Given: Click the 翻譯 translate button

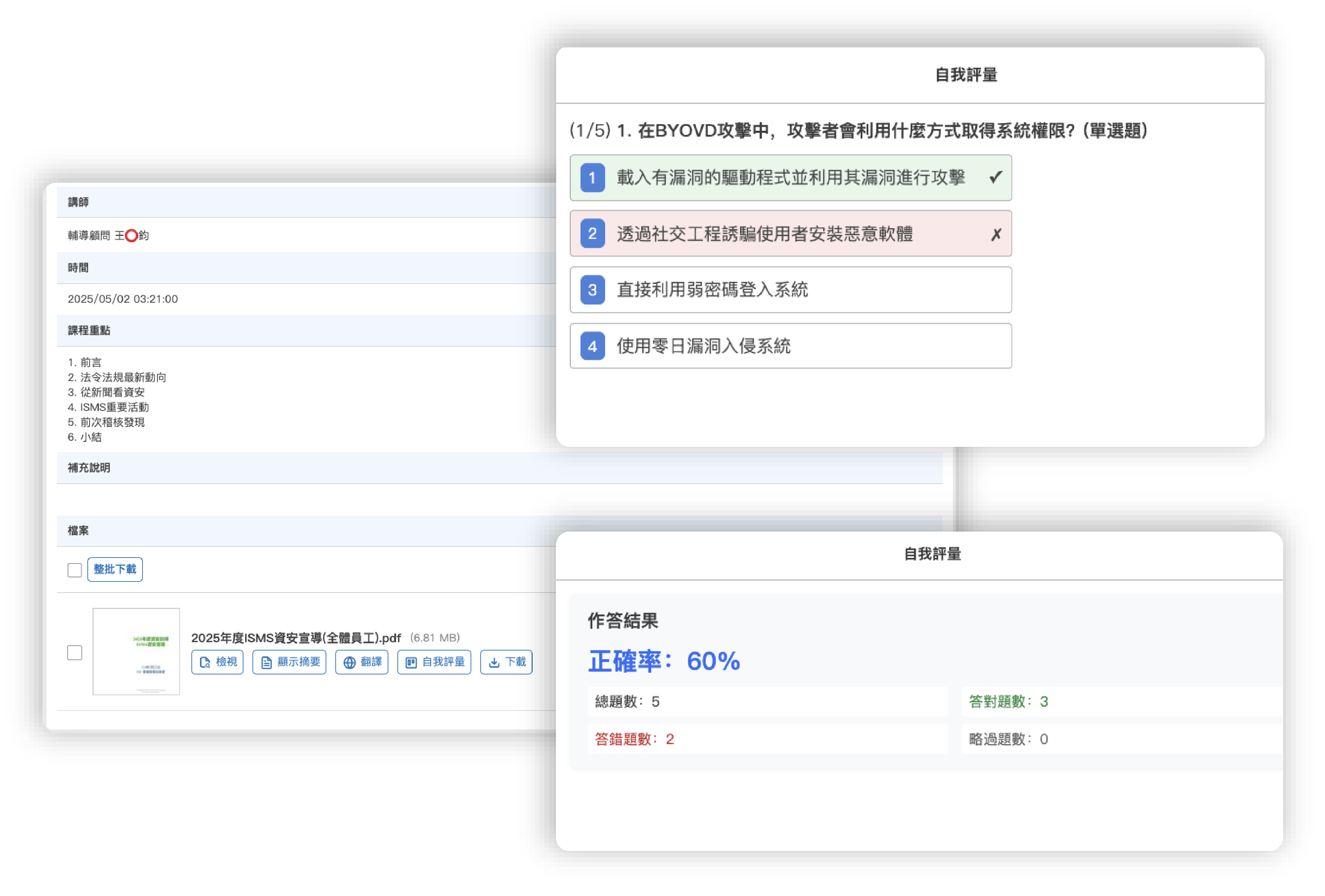Looking at the screenshot, I should pos(362,662).
